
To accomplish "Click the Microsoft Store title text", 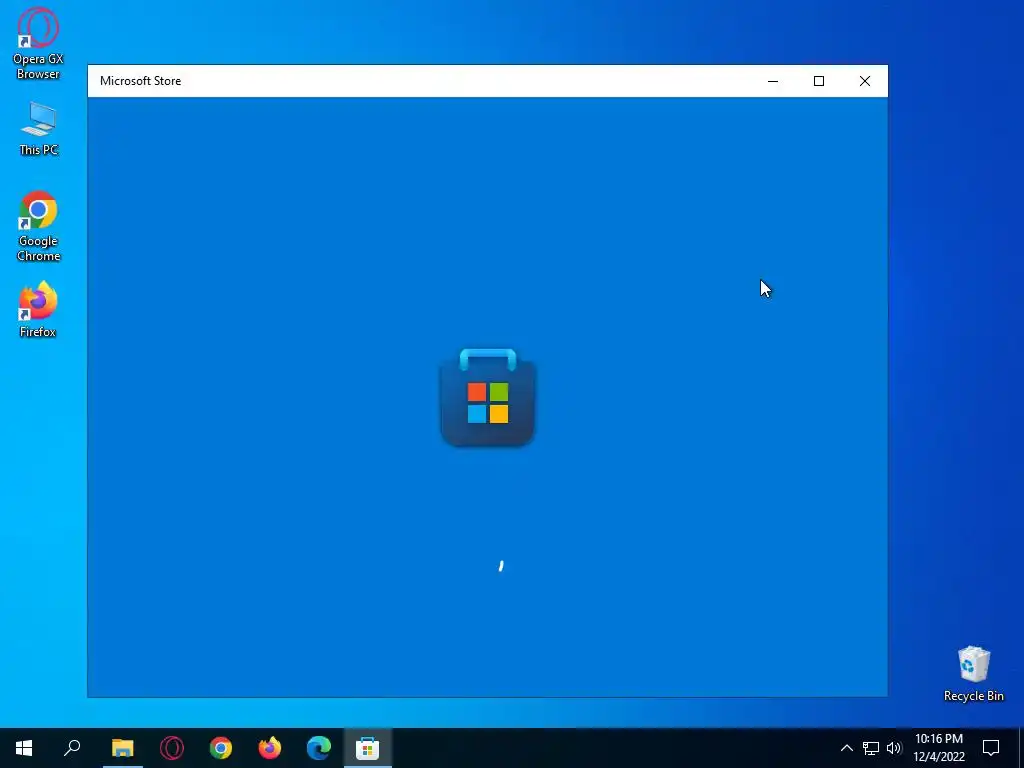I will pyautogui.click(x=140, y=81).
